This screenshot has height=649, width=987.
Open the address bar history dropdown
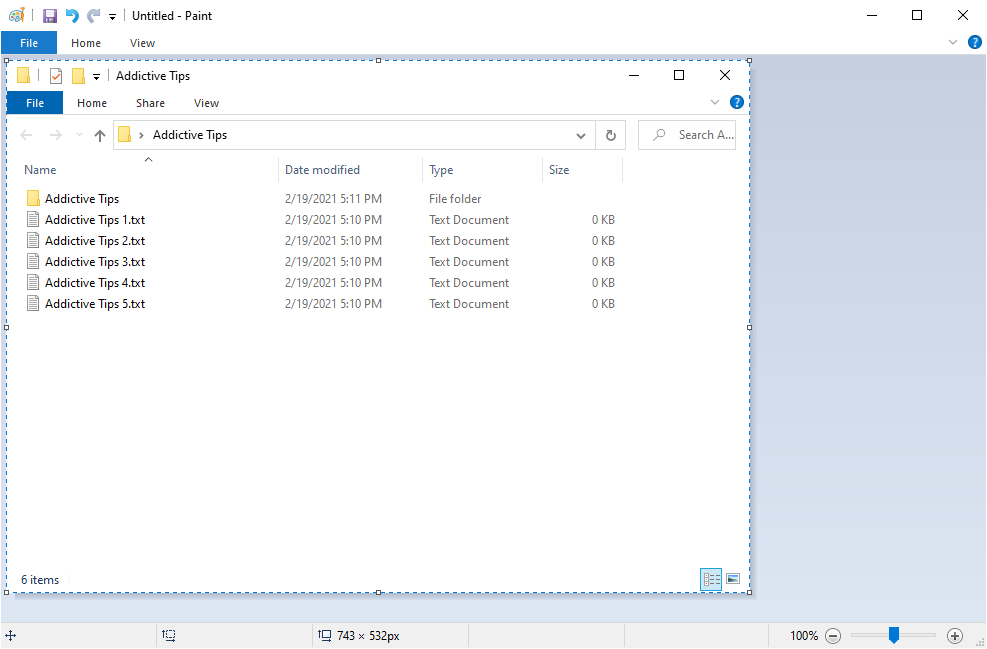(580, 135)
